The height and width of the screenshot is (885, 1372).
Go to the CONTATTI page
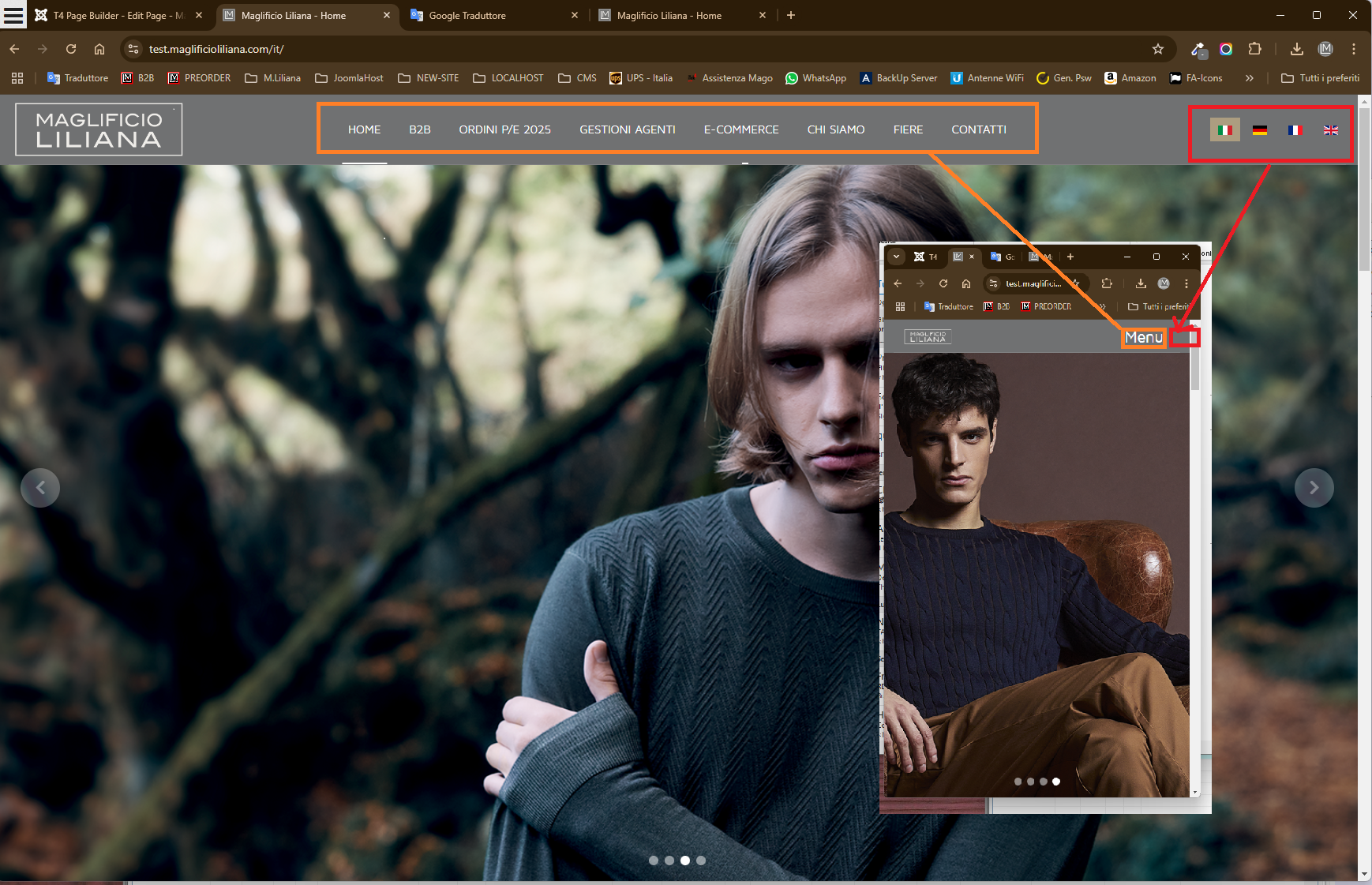click(x=978, y=129)
